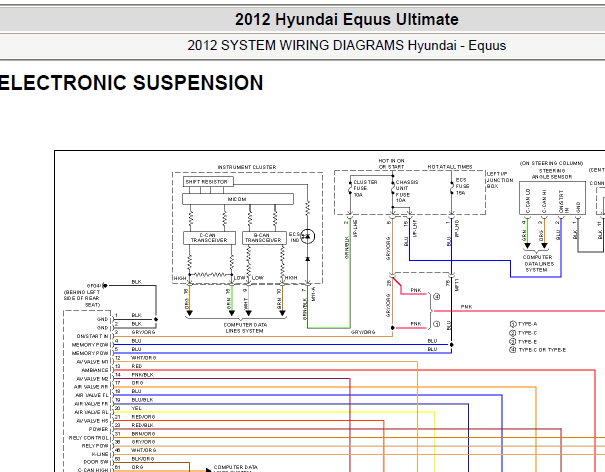Click the "AIR VALVE FL" pin label
This screenshot has width=605, height=472.
(92, 395)
